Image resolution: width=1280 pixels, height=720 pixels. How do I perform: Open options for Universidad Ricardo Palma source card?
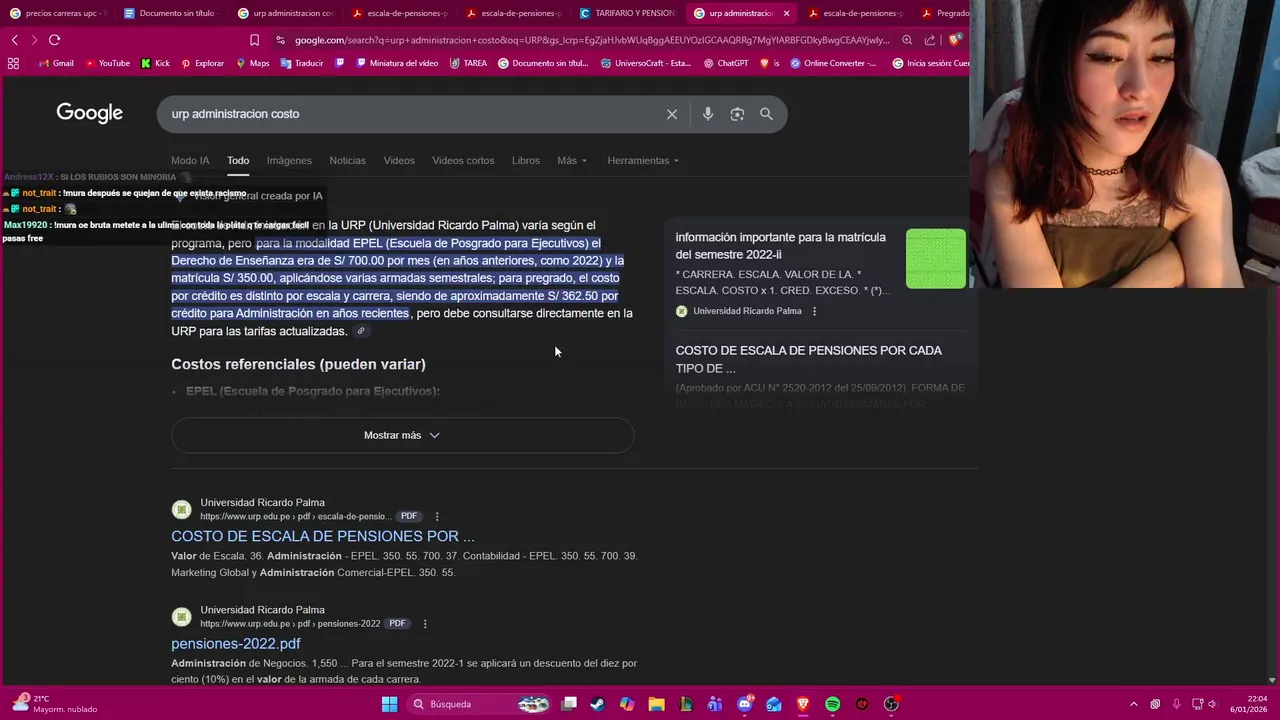(x=814, y=311)
